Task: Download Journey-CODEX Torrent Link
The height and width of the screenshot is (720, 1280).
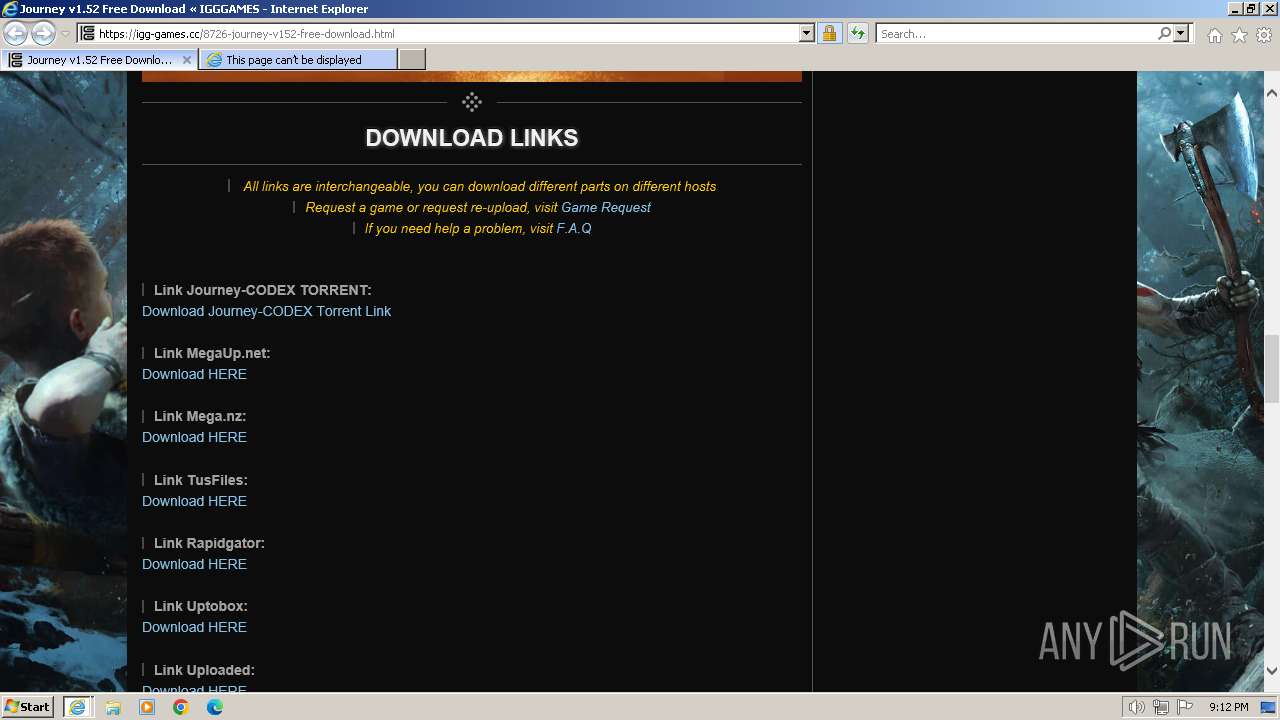Action: [266, 311]
